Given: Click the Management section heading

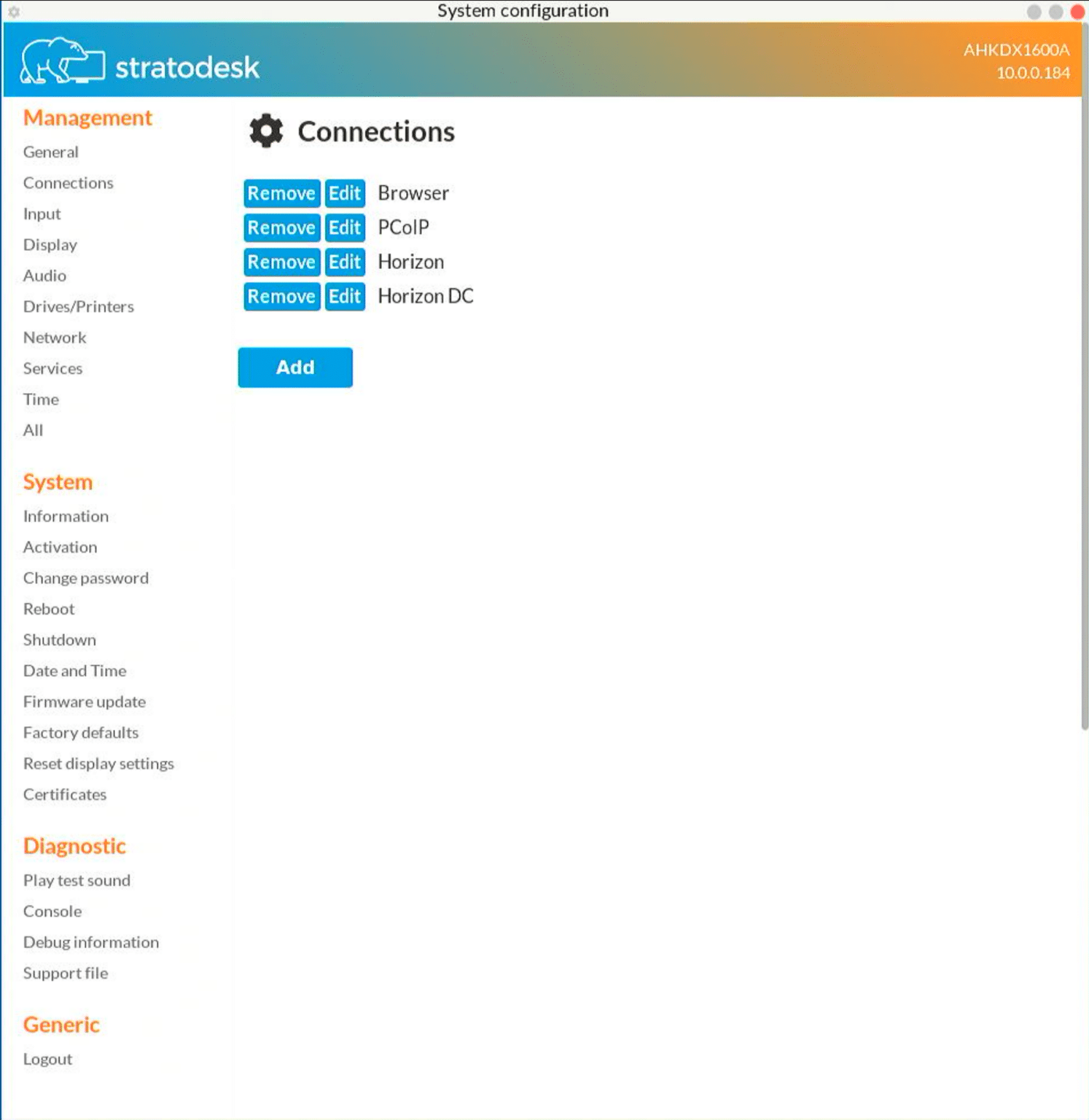Looking at the screenshot, I should [x=87, y=118].
